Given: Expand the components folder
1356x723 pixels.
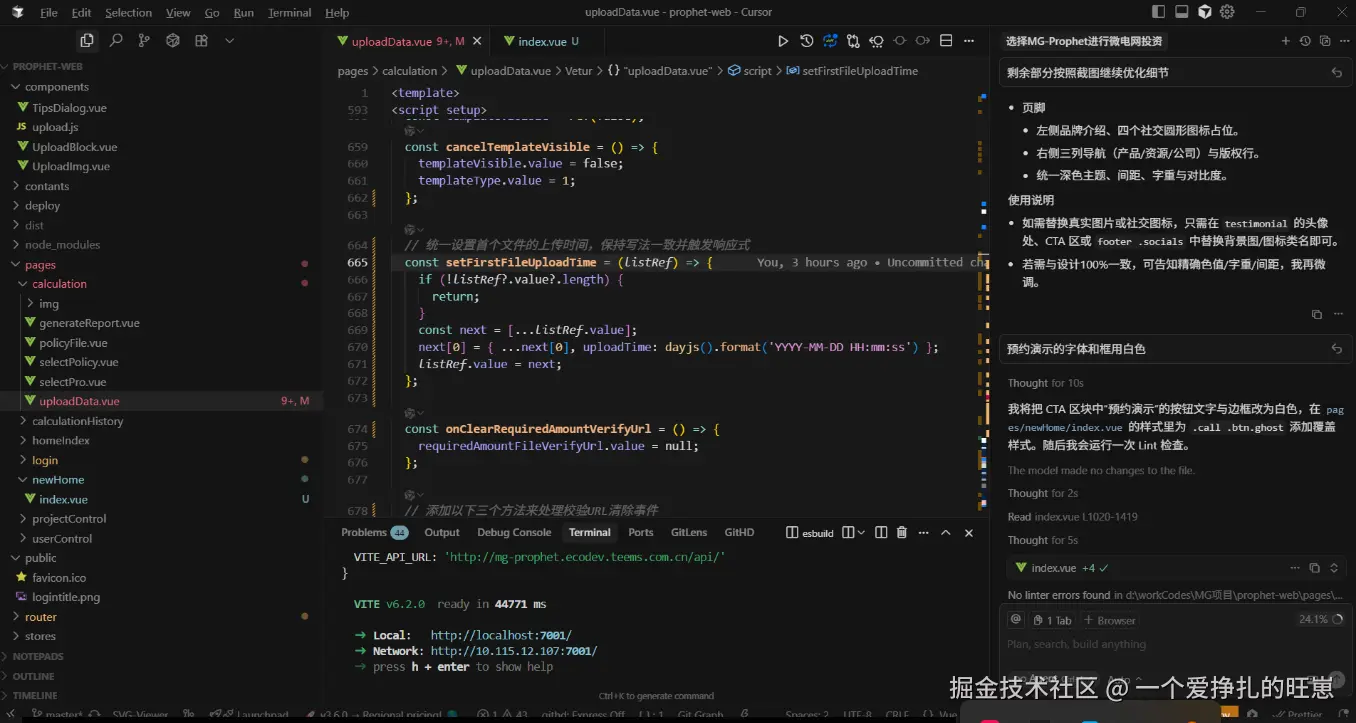Looking at the screenshot, I should pyautogui.click(x=57, y=87).
